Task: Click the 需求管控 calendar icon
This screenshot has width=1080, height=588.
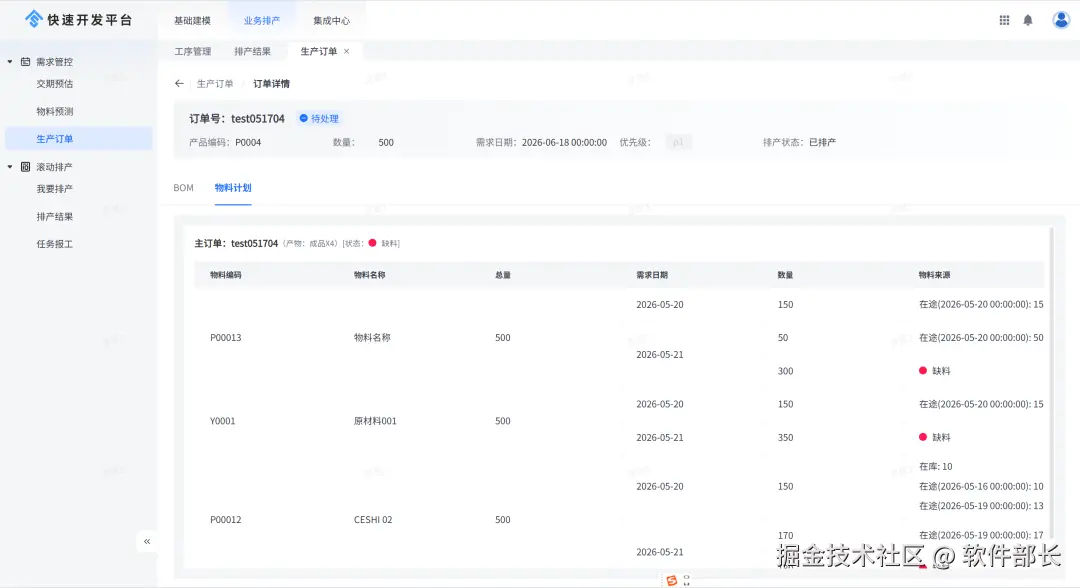Action: click(25, 61)
